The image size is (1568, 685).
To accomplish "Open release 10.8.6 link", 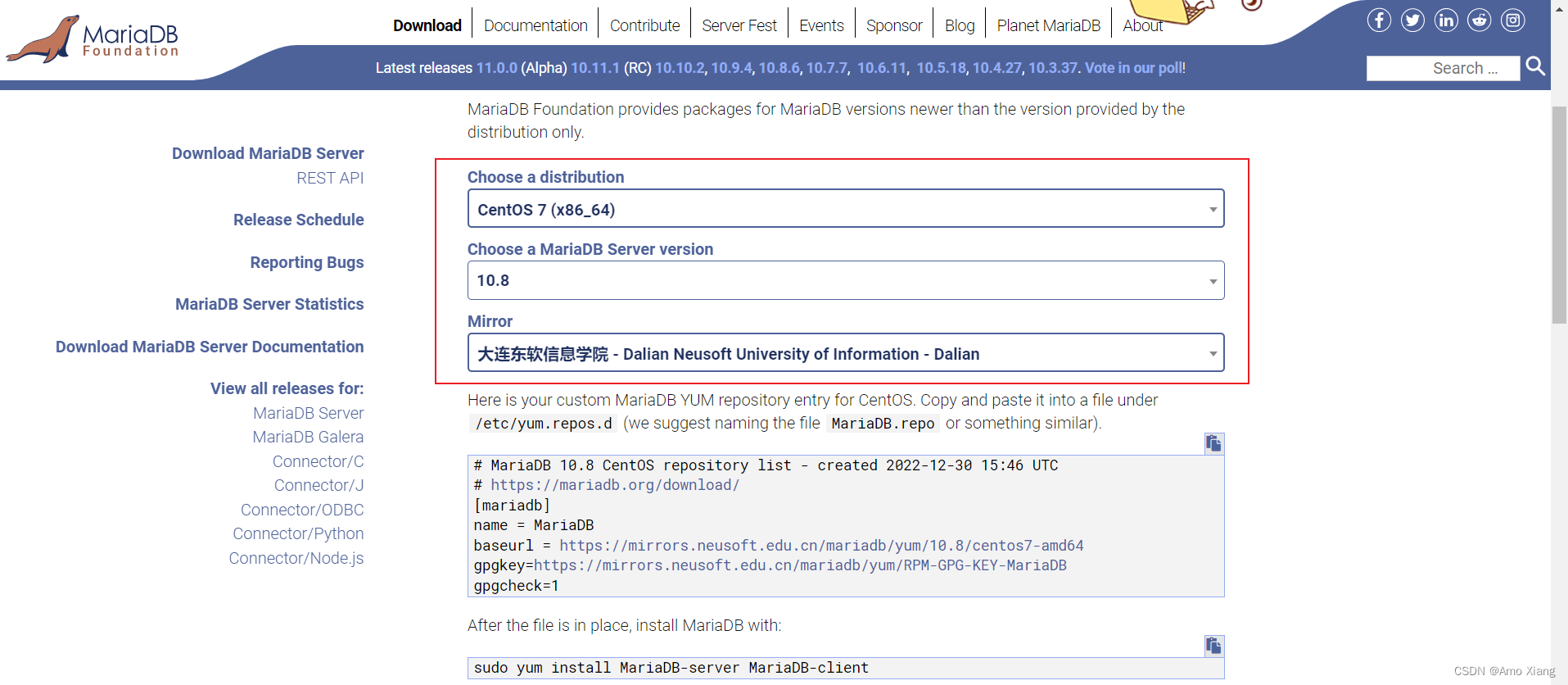I will tap(779, 68).
